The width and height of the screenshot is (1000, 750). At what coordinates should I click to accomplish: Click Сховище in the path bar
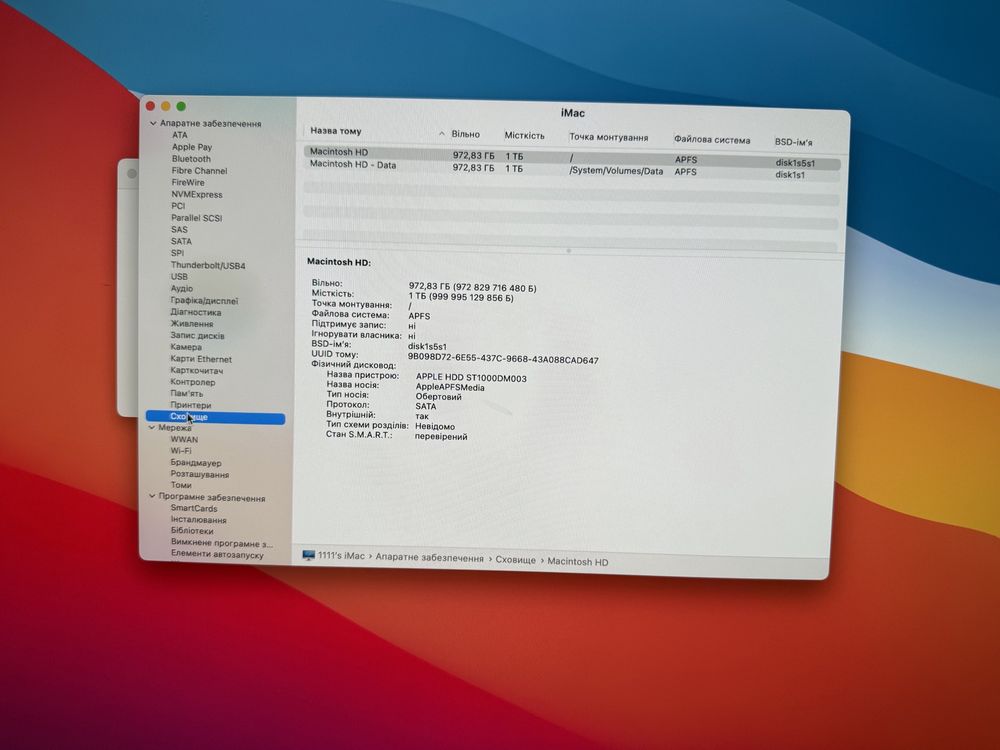click(x=516, y=560)
